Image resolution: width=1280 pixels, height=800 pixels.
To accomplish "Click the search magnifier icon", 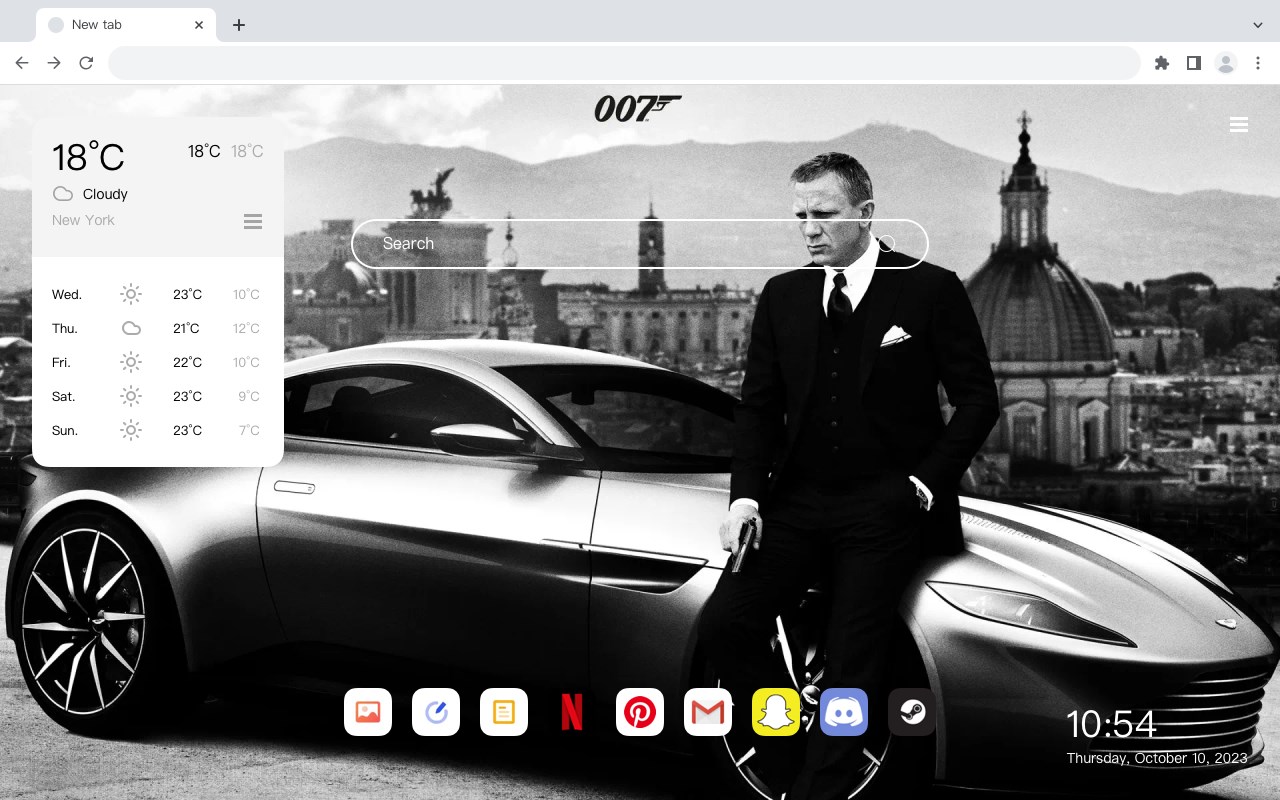I will coord(887,244).
